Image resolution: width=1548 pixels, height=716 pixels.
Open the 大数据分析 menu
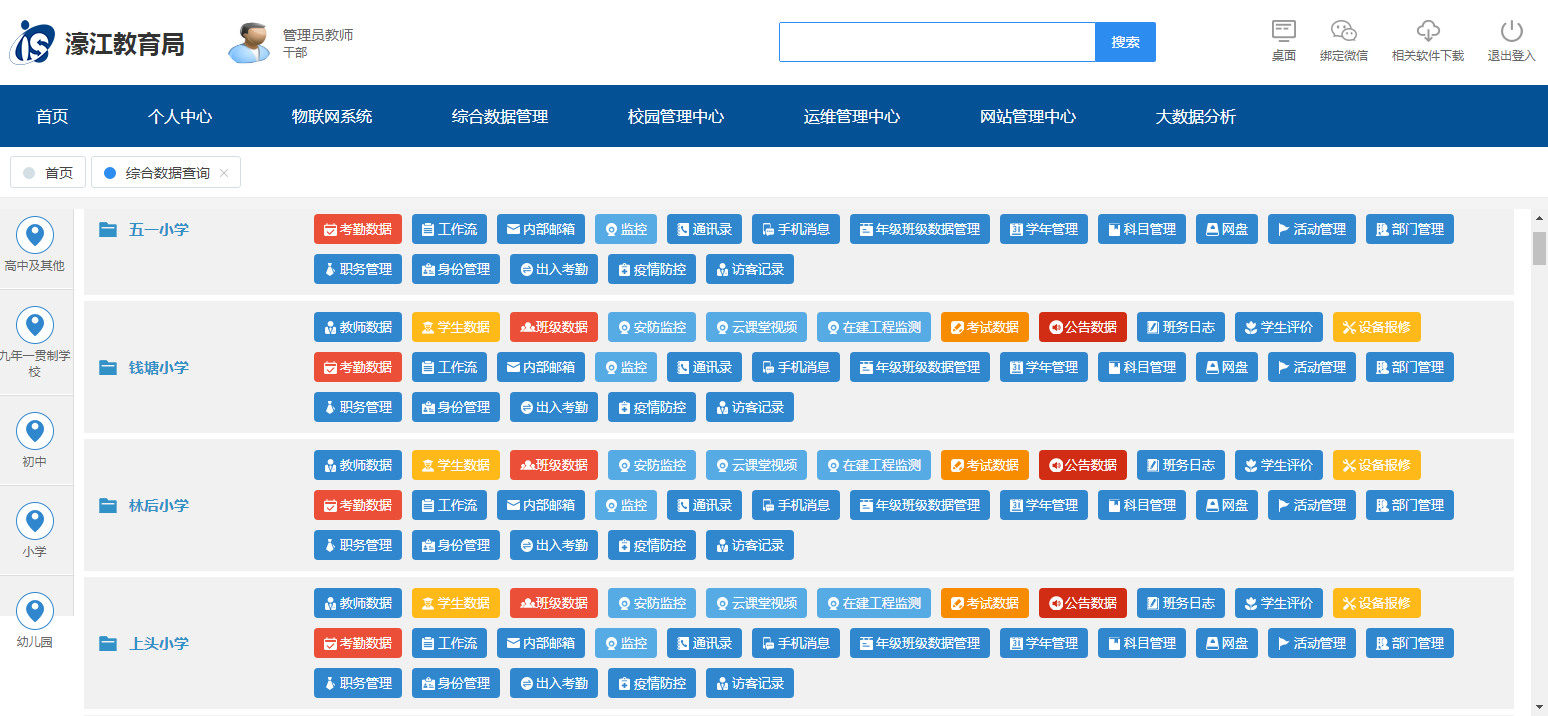click(x=1196, y=116)
